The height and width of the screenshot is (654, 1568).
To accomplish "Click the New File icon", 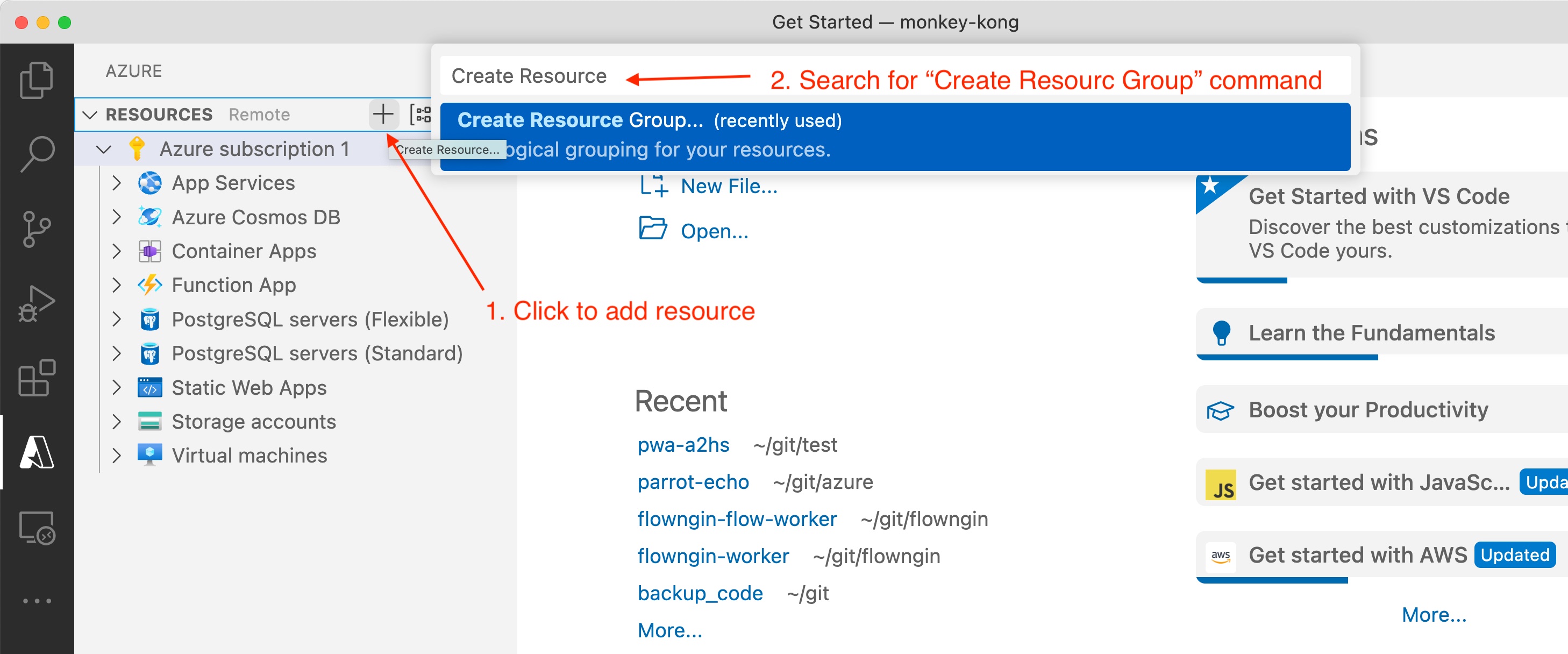I will click(x=654, y=186).
